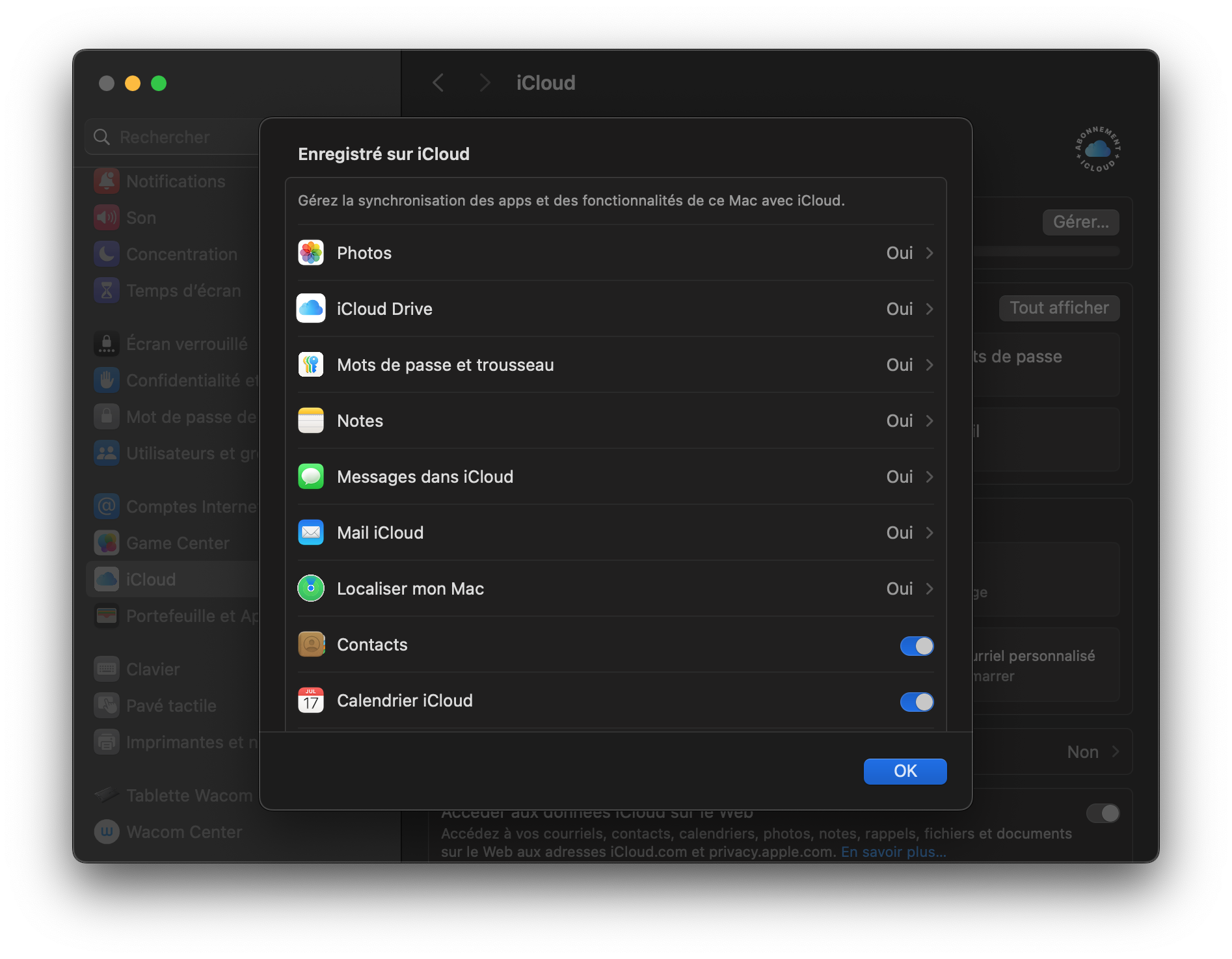Click the Rechercher search field
The width and height of the screenshot is (1232, 959).
172,137
